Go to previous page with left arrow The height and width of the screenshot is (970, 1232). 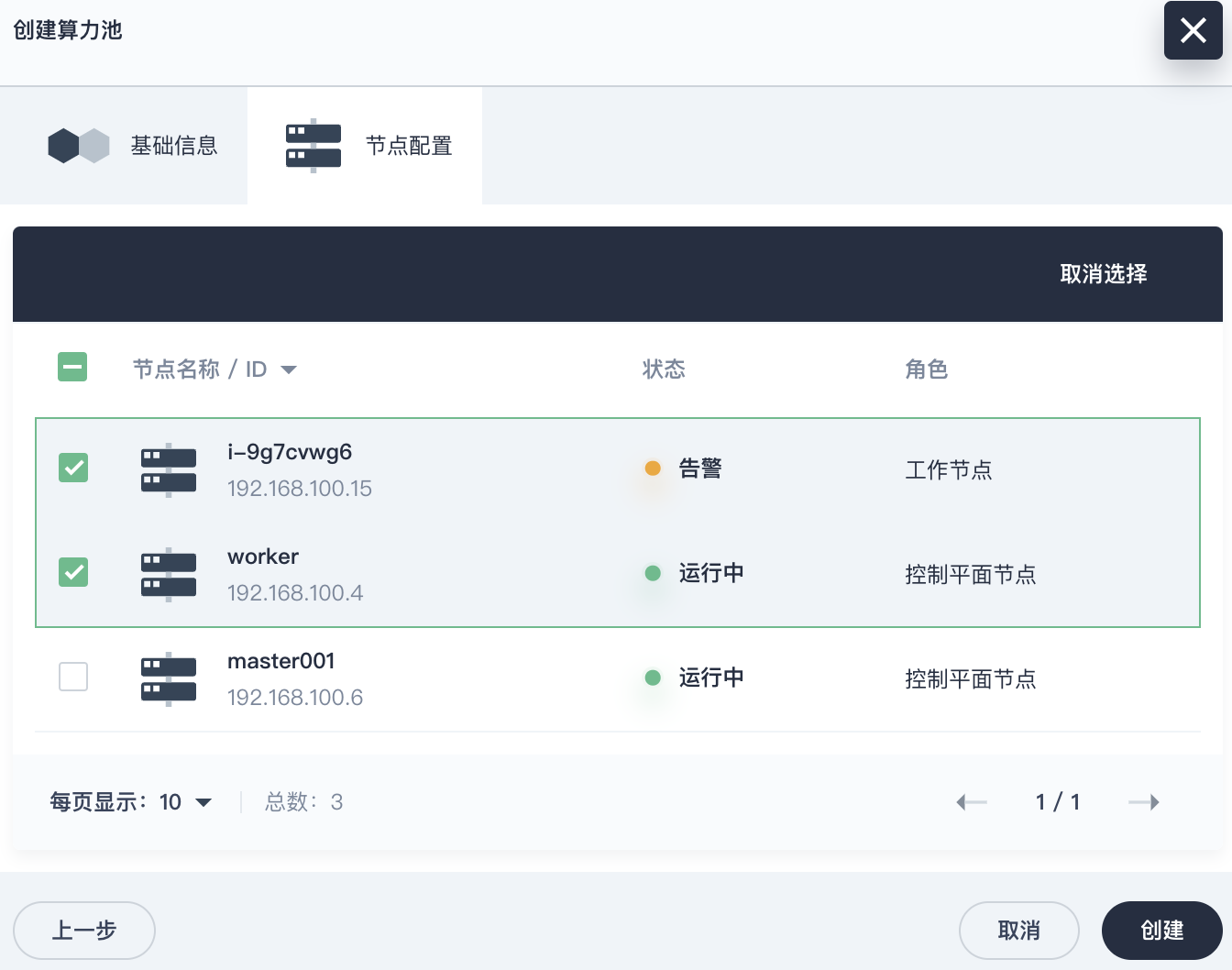point(972,802)
